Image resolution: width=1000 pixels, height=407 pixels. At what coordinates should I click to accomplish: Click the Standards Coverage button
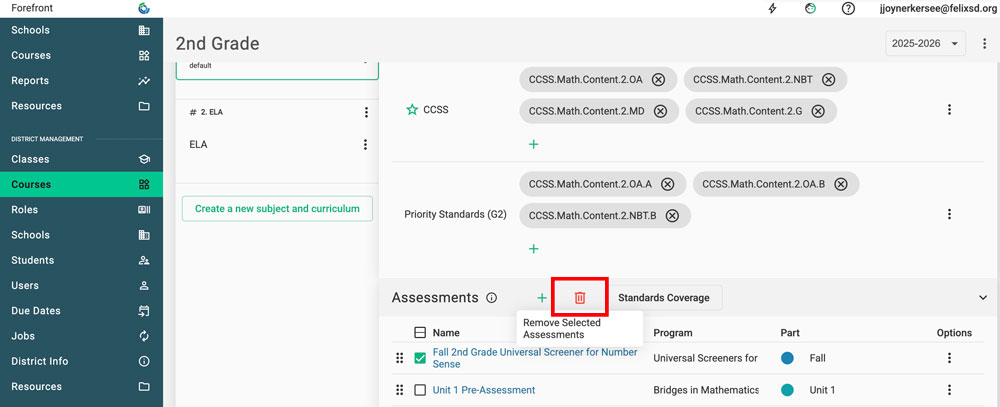click(664, 298)
